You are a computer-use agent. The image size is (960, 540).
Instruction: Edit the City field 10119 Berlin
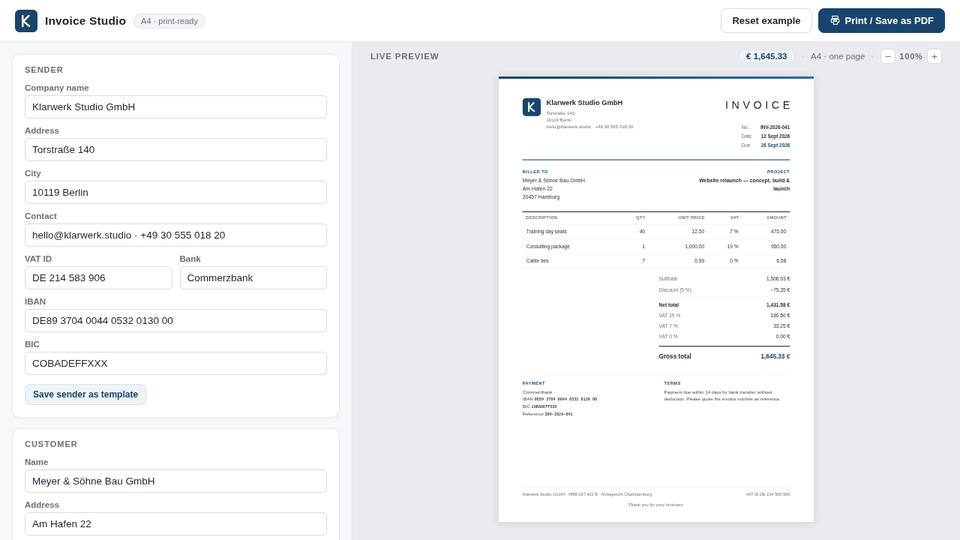coord(176,192)
